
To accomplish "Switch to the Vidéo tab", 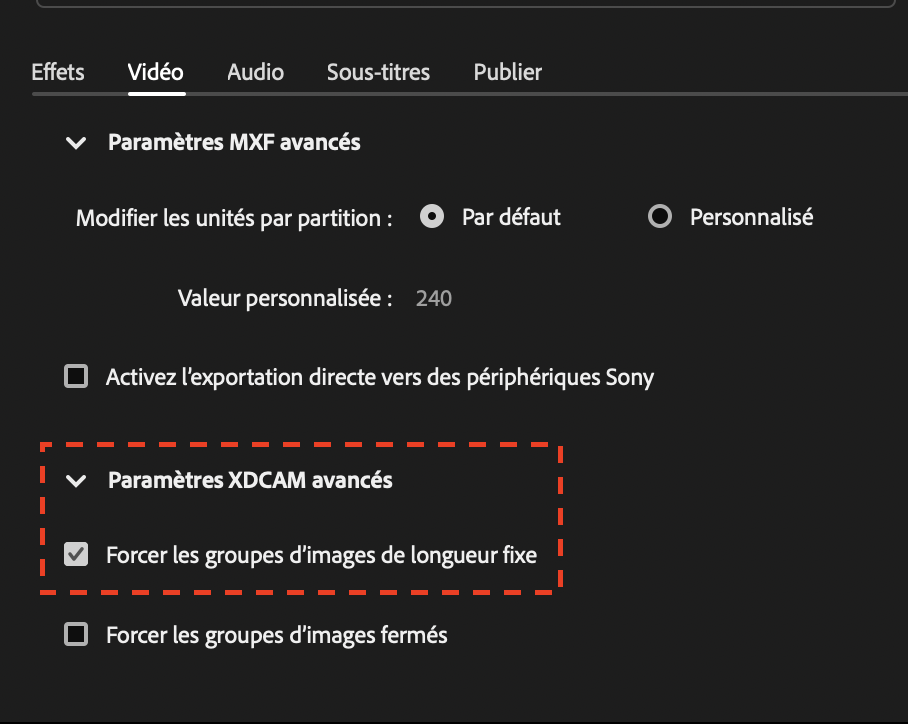I will click(155, 71).
